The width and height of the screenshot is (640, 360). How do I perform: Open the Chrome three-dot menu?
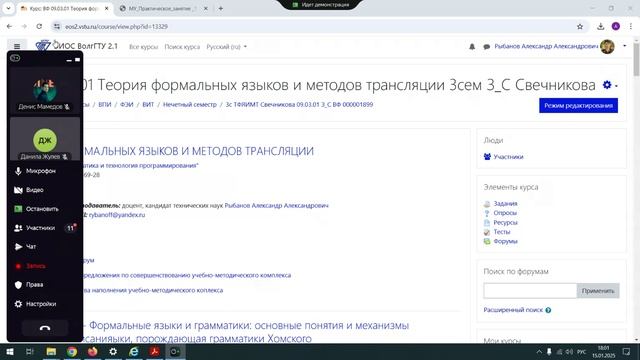click(x=631, y=27)
